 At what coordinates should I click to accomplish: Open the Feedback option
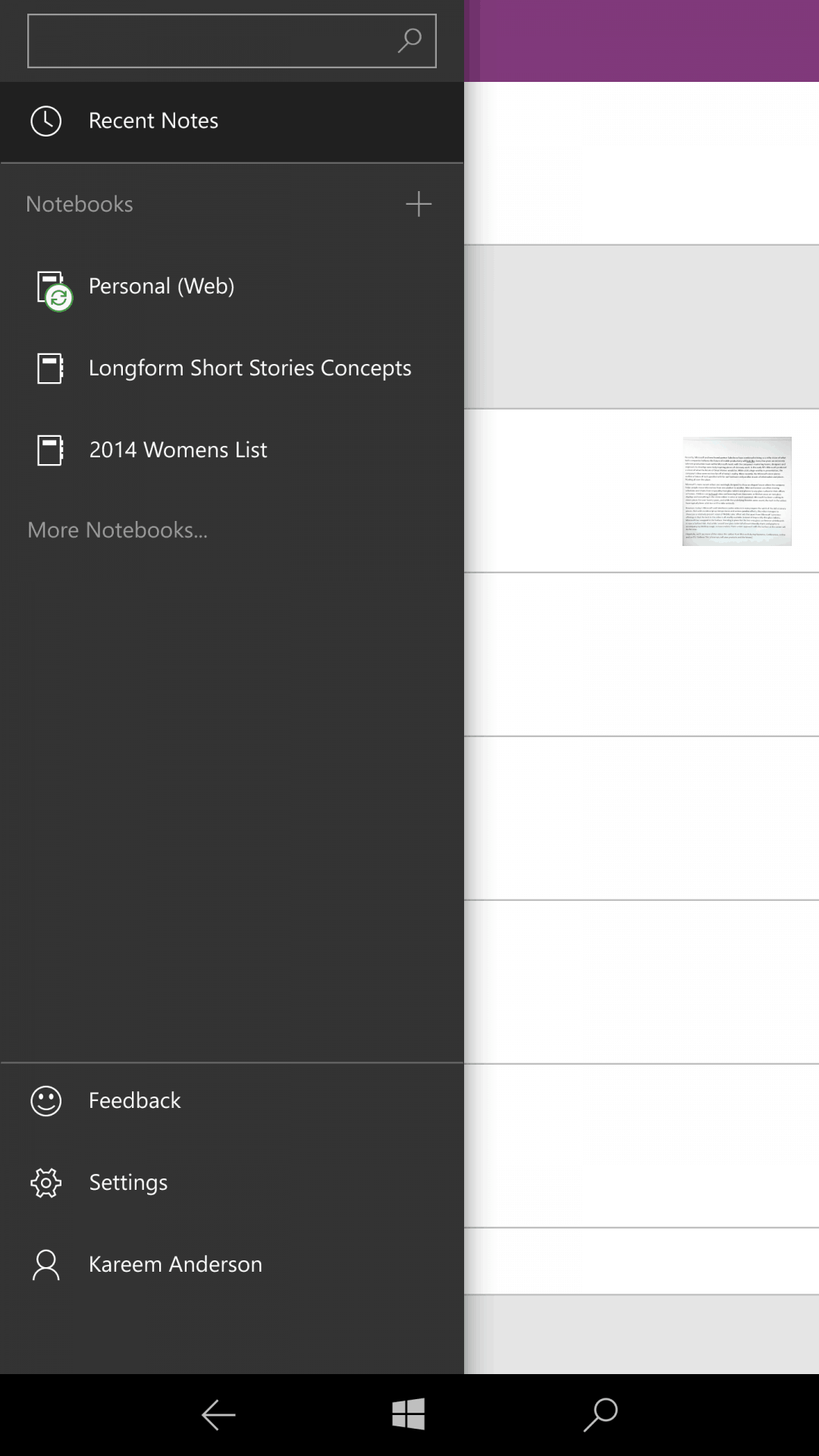tap(134, 1101)
